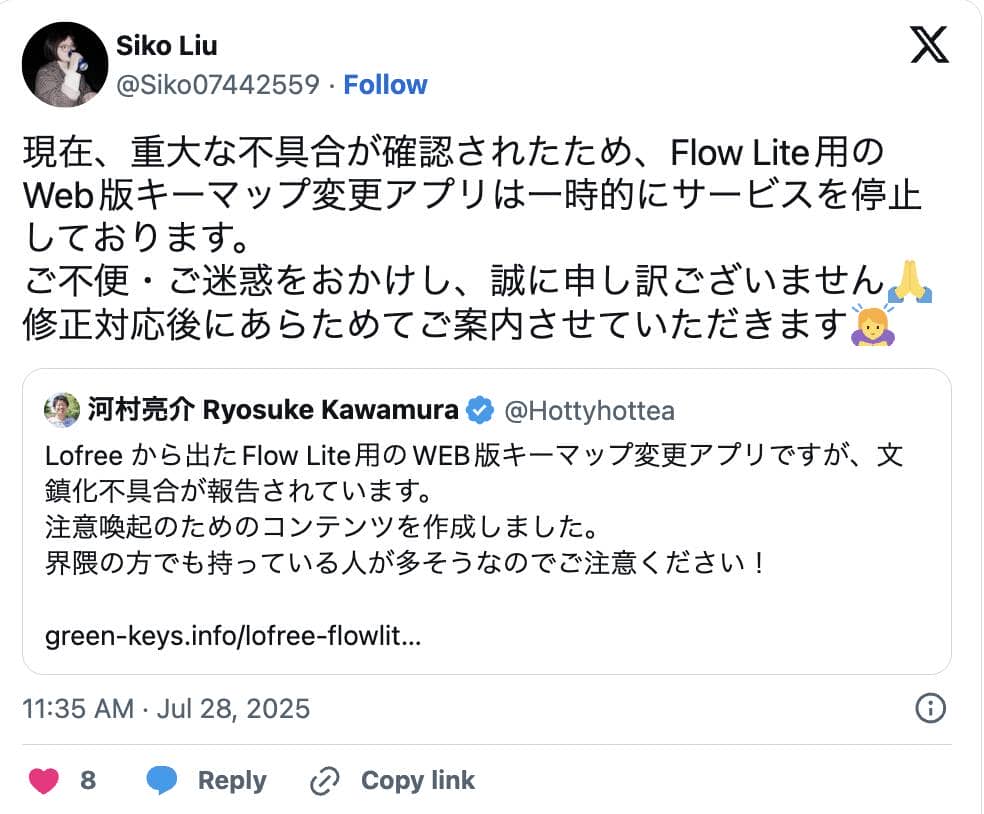984x814 pixels.
Task: Click the 河村亮介 Ryosuke Kawamura name
Action: point(273,410)
